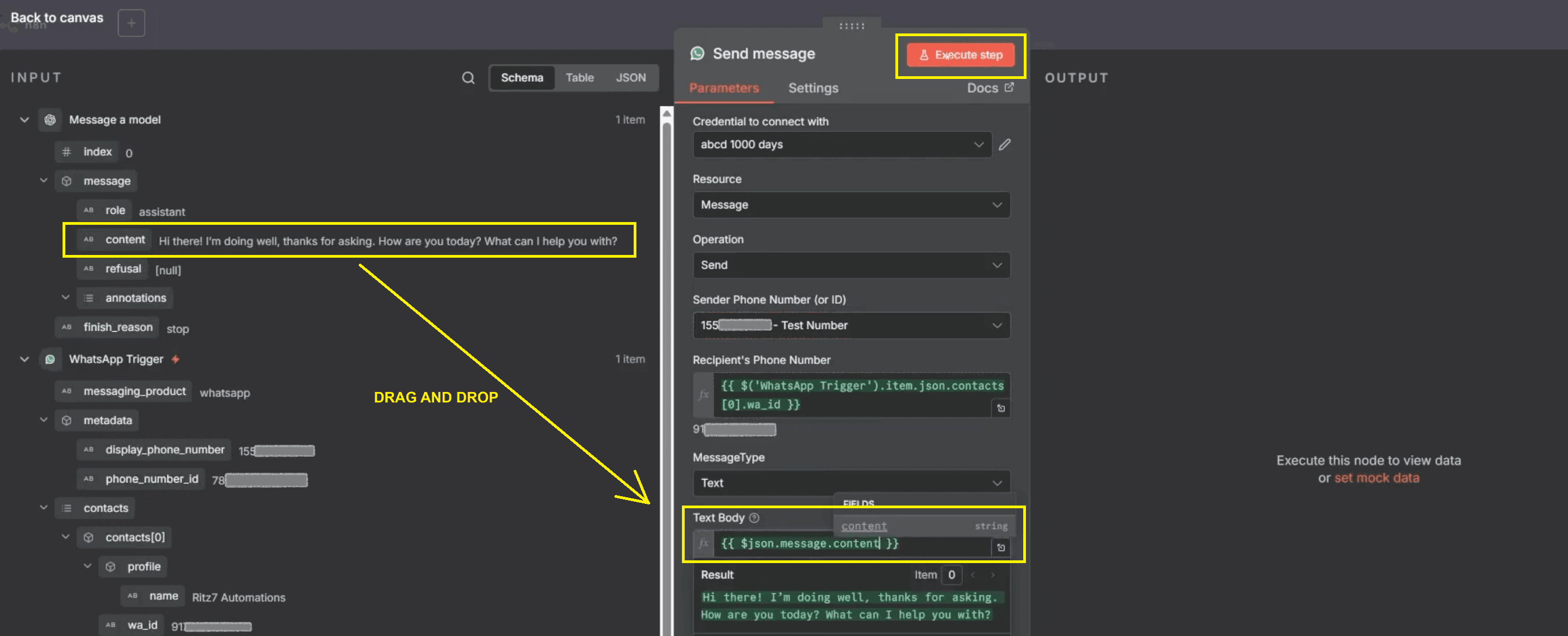Click the role field pill
1568x636 pixels.
click(105, 211)
